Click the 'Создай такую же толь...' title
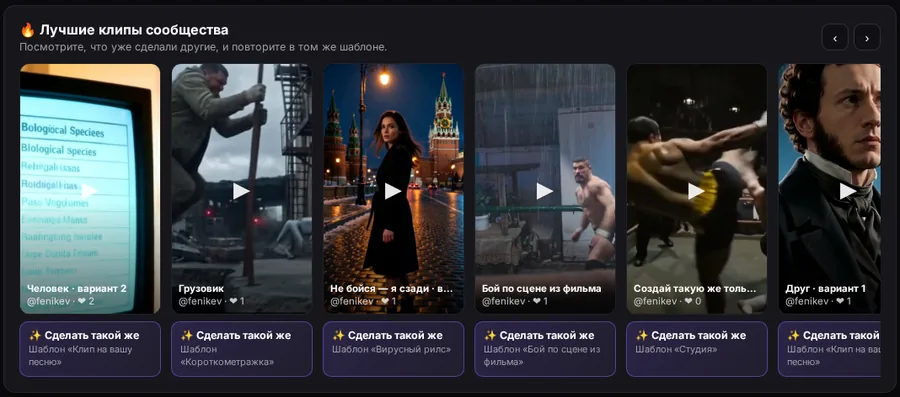The width and height of the screenshot is (900, 397). click(696, 289)
